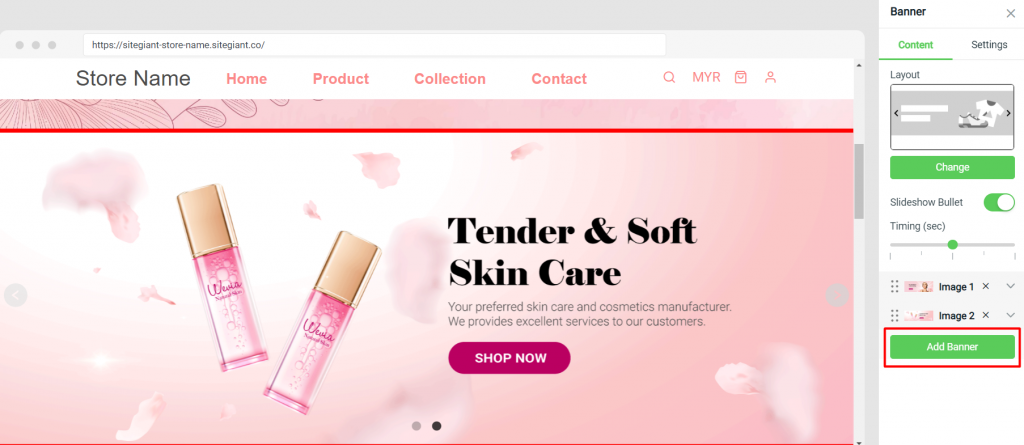The image size is (1024, 445).
Task: Expand the Image 1 settings chevron
Action: coord(1010,286)
